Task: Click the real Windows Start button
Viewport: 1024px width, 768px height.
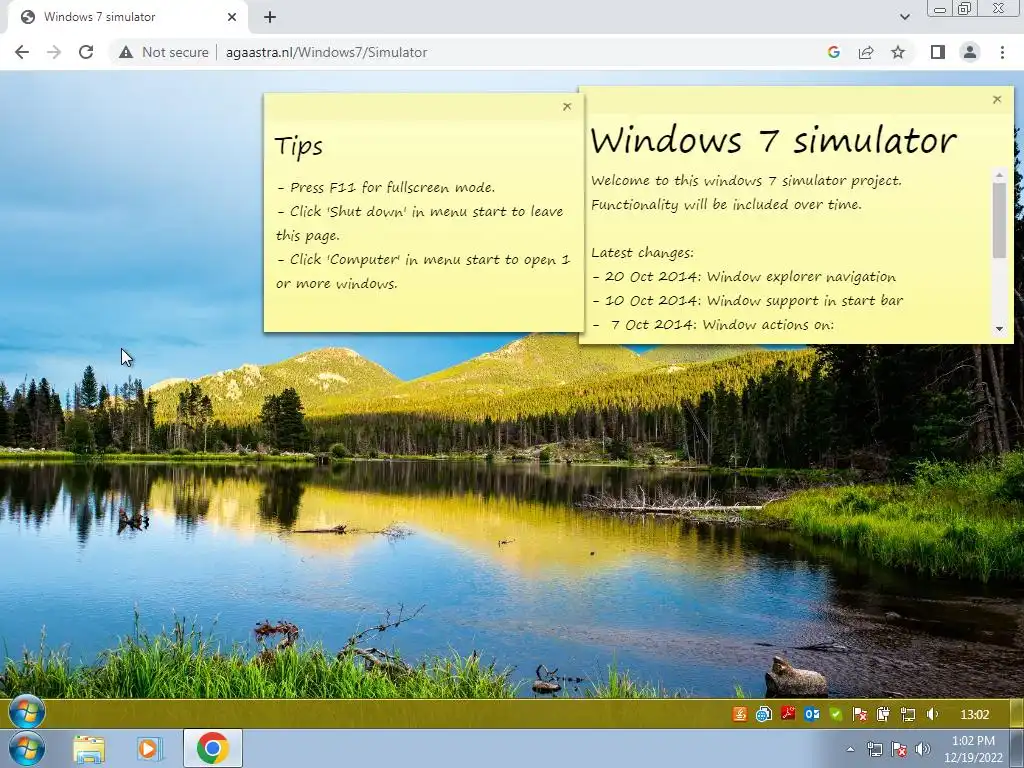Action: click(27, 748)
